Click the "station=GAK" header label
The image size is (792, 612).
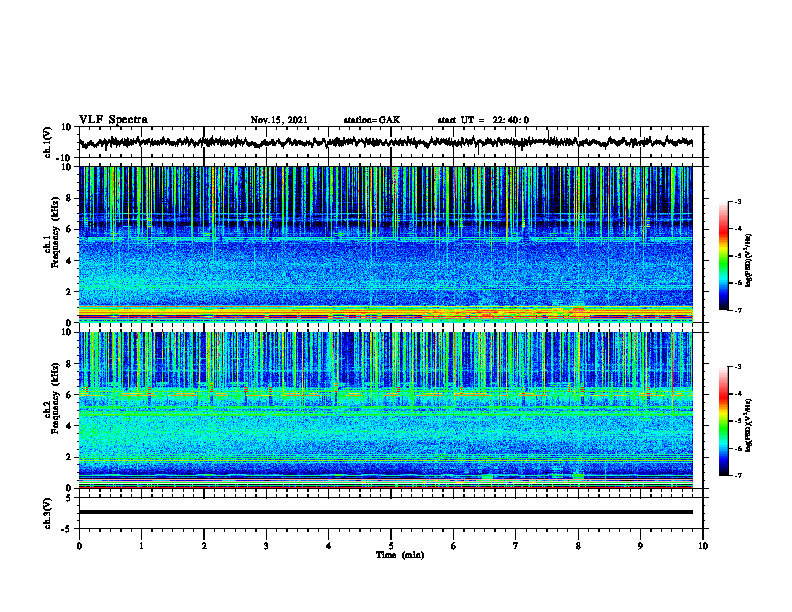372,120
